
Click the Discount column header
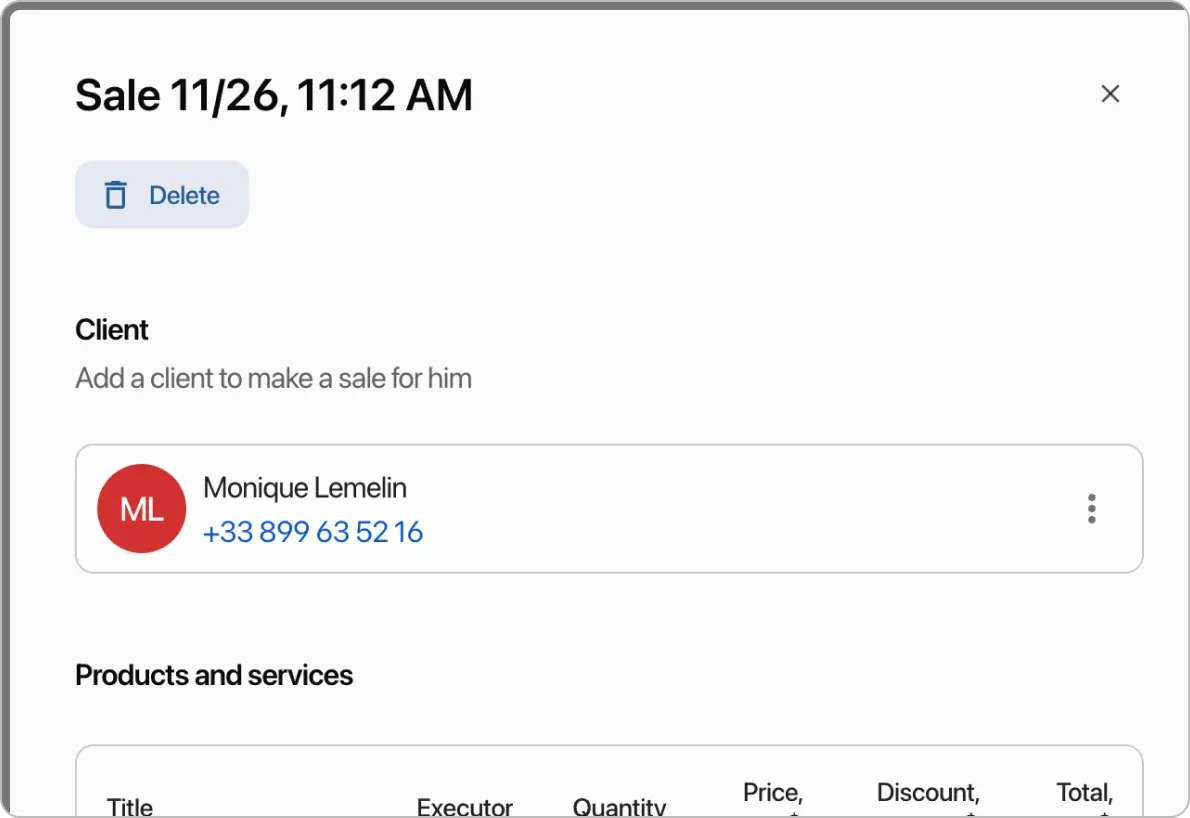click(x=927, y=793)
